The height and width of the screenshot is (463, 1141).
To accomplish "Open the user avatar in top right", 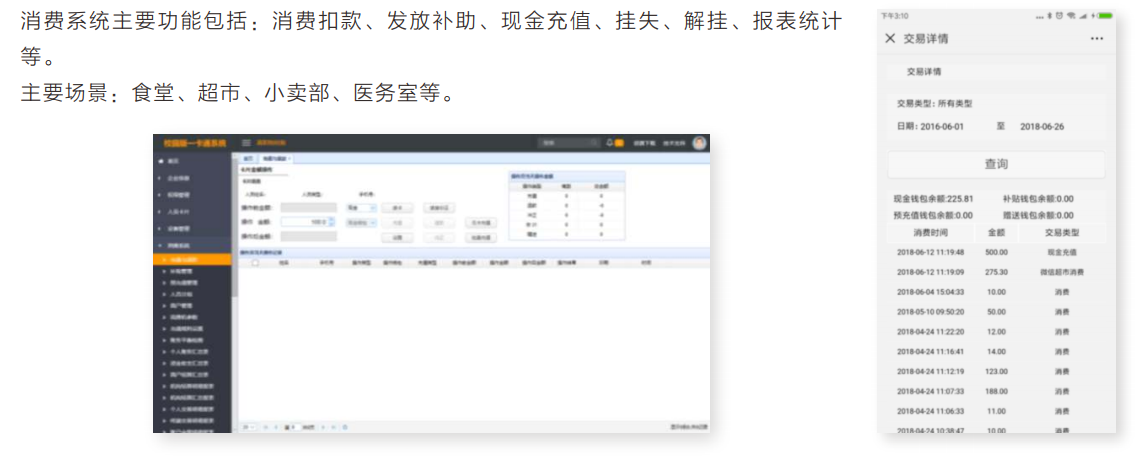I will [699, 143].
